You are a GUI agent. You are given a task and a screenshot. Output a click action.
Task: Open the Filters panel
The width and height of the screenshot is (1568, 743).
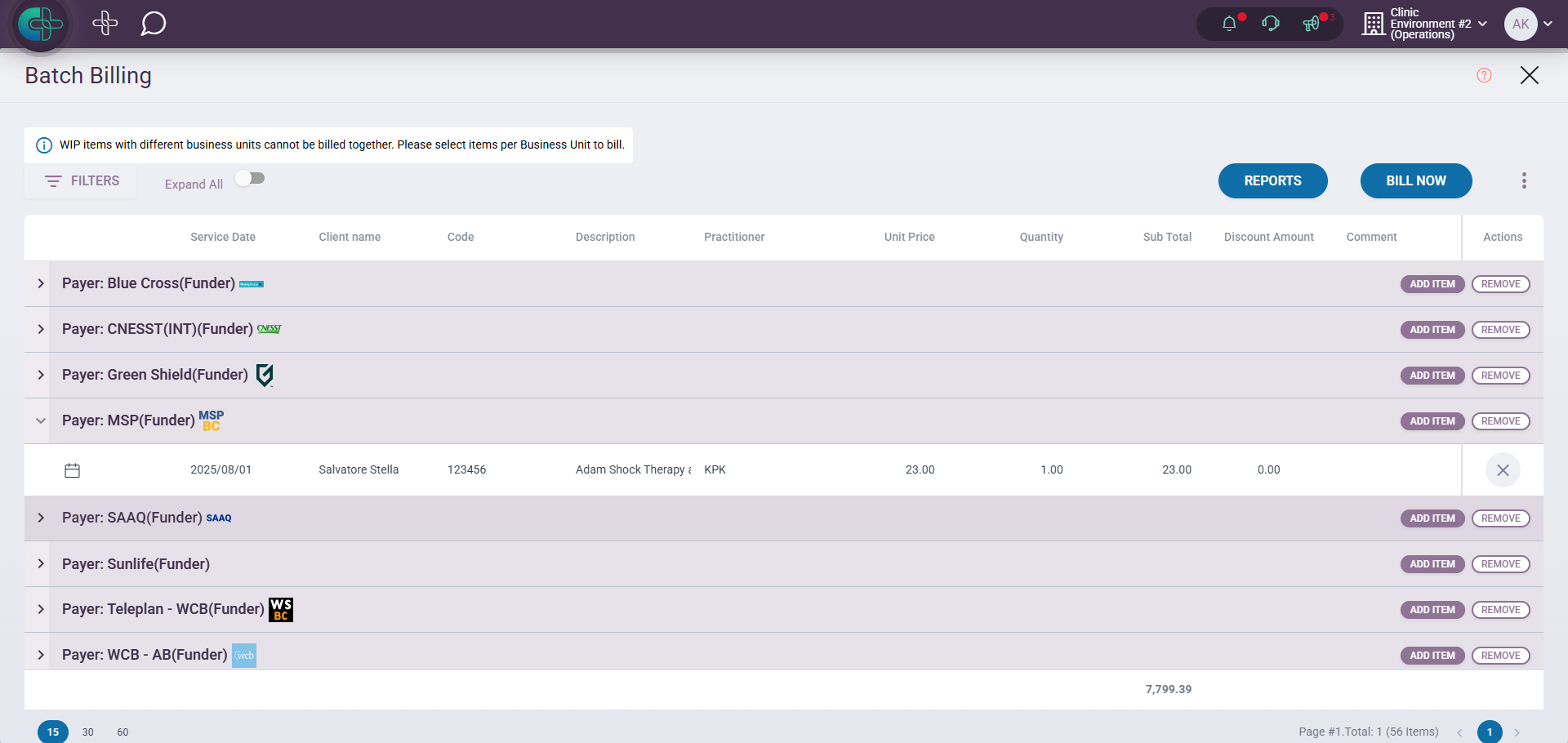pyautogui.click(x=82, y=180)
